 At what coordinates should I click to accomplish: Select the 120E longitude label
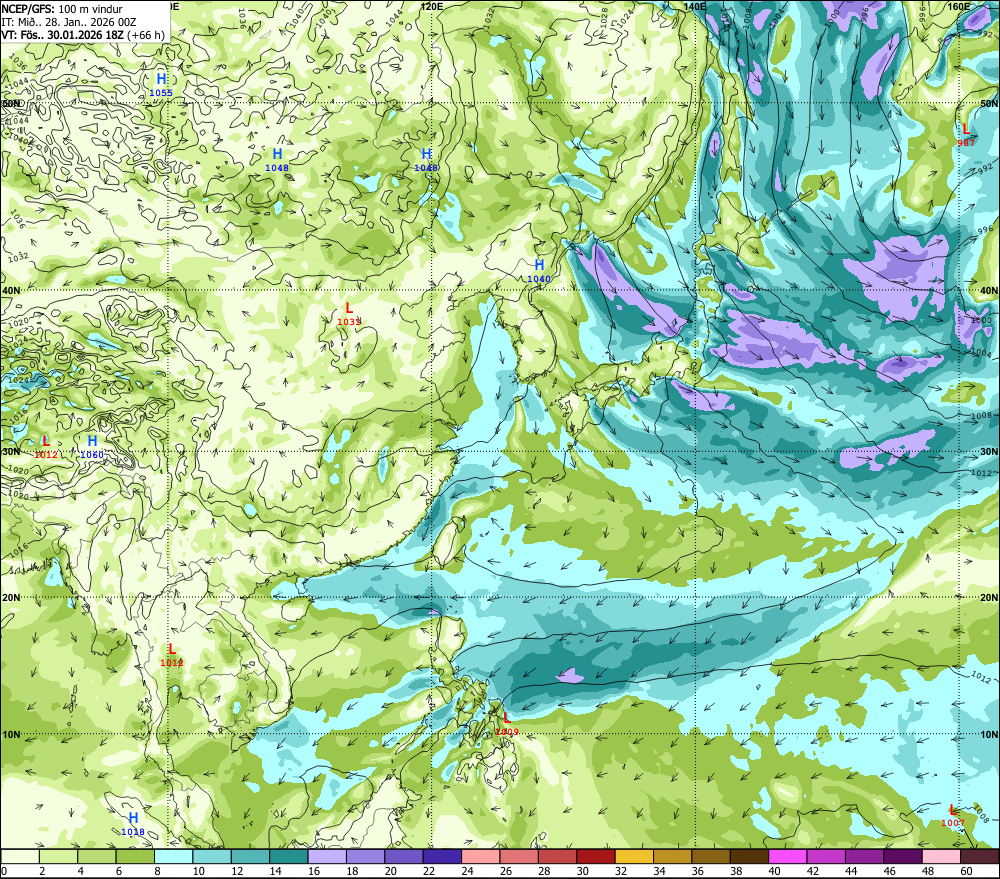pyautogui.click(x=432, y=6)
